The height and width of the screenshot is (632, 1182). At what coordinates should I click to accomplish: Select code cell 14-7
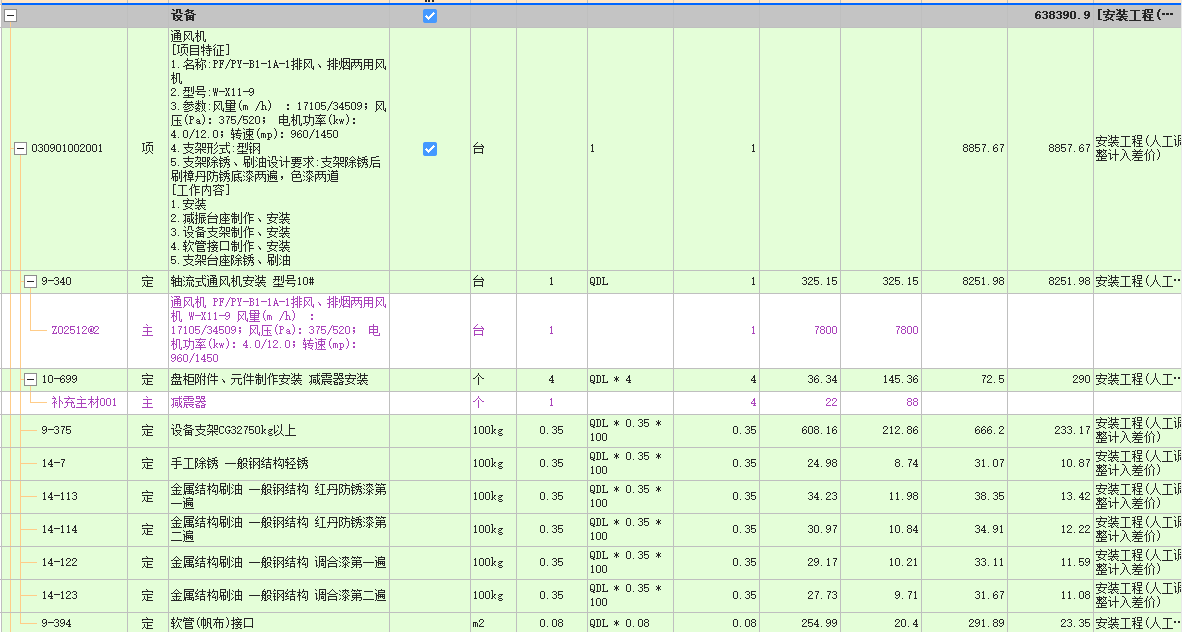tap(54, 463)
